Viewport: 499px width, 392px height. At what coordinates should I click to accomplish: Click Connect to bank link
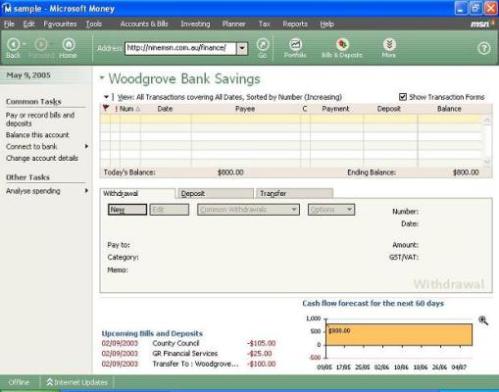click(x=31, y=146)
